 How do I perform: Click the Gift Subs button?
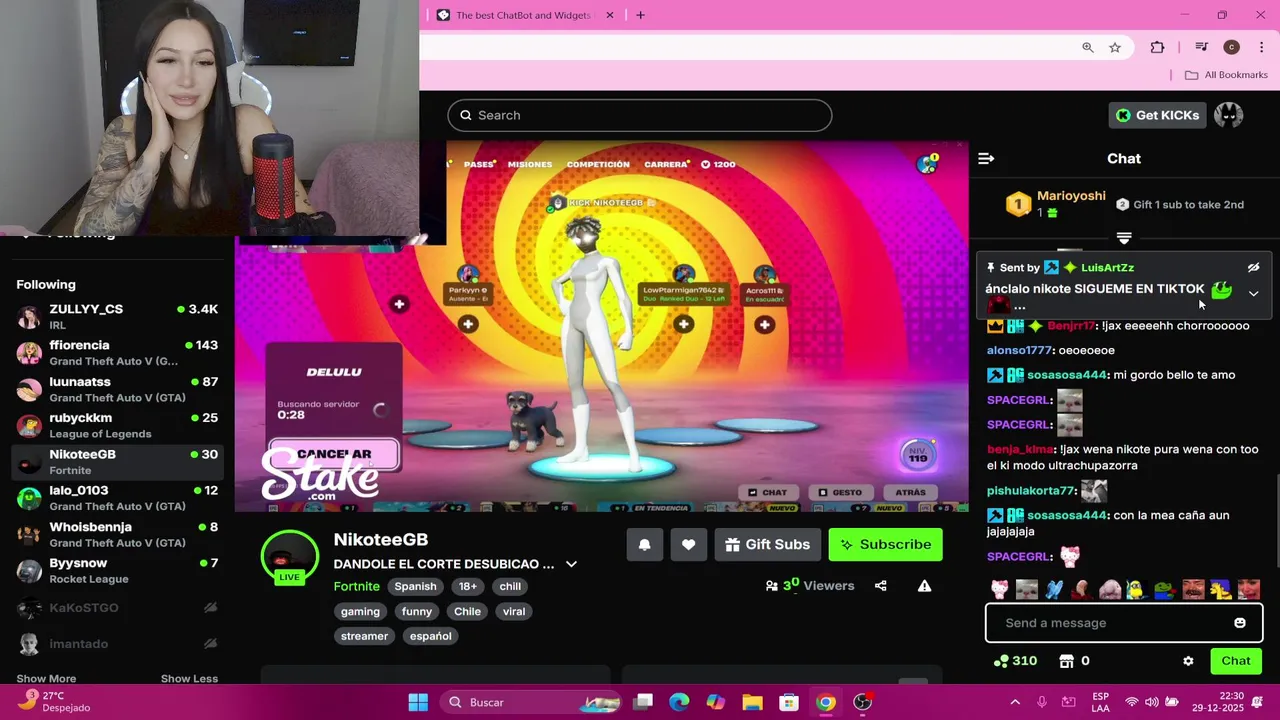click(767, 544)
